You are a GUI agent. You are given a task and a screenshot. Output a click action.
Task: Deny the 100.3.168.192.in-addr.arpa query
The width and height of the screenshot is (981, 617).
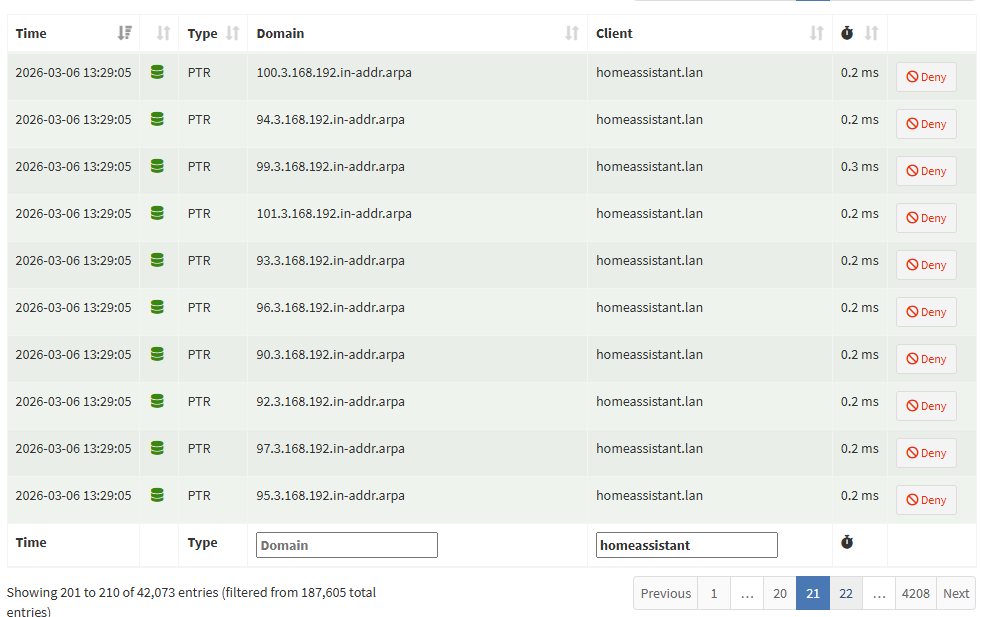click(926, 77)
